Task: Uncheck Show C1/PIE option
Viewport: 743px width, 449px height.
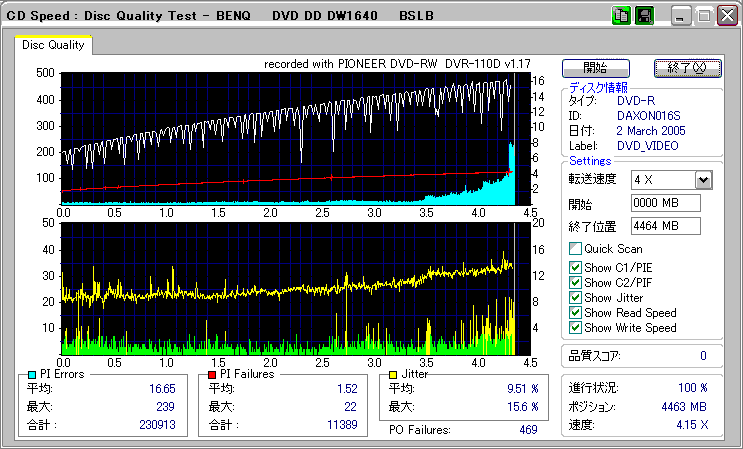Action: tap(575, 267)
